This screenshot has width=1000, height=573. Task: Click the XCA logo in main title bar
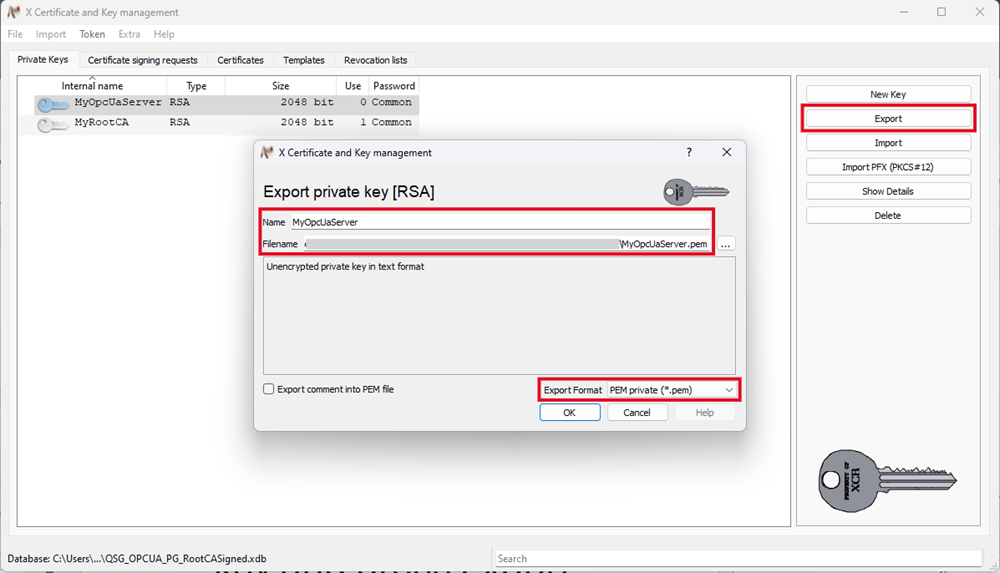(14, 12)
